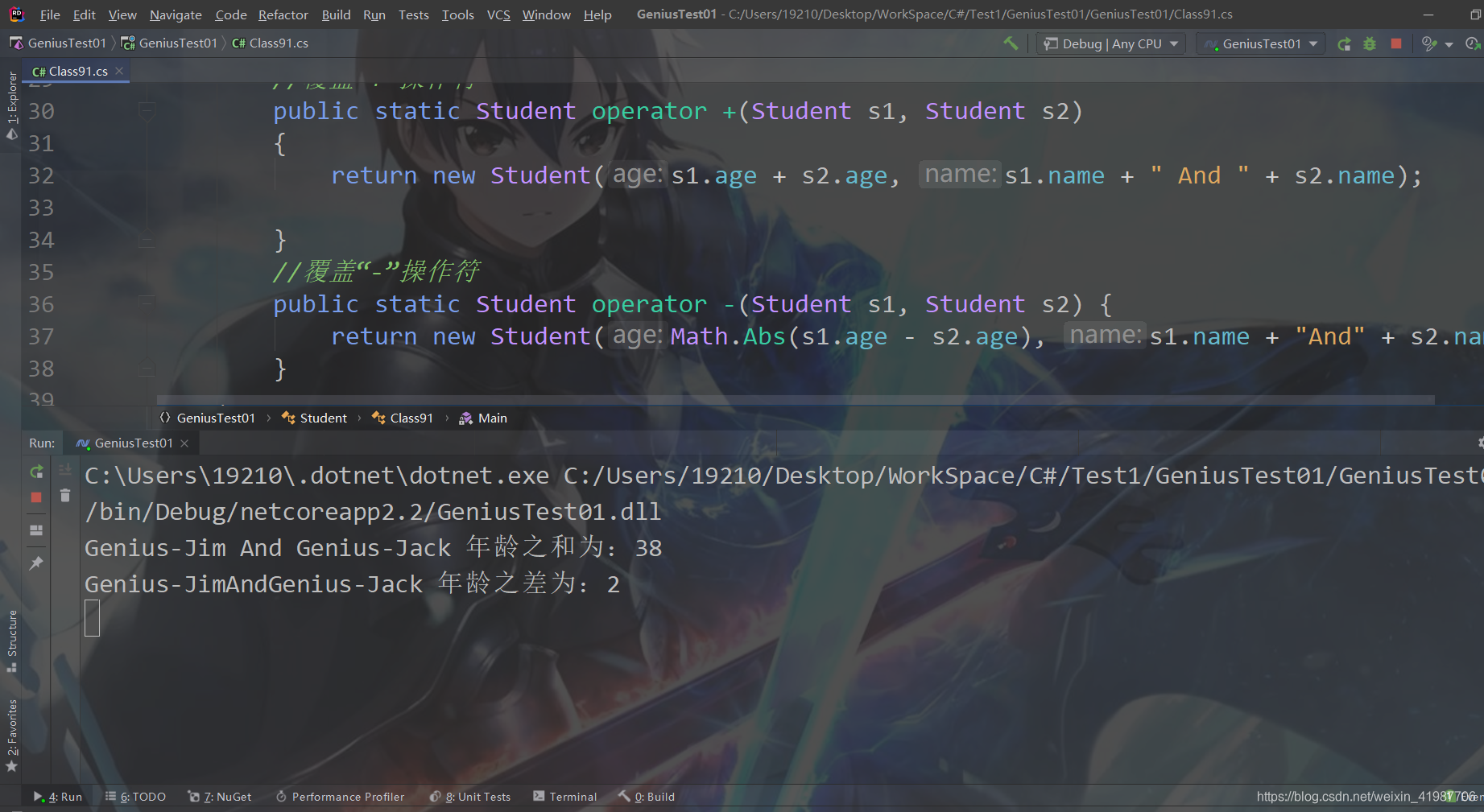Place cursor in the console input box
The width and height of the screenshot is (1484, 812).
coord(92,618)
